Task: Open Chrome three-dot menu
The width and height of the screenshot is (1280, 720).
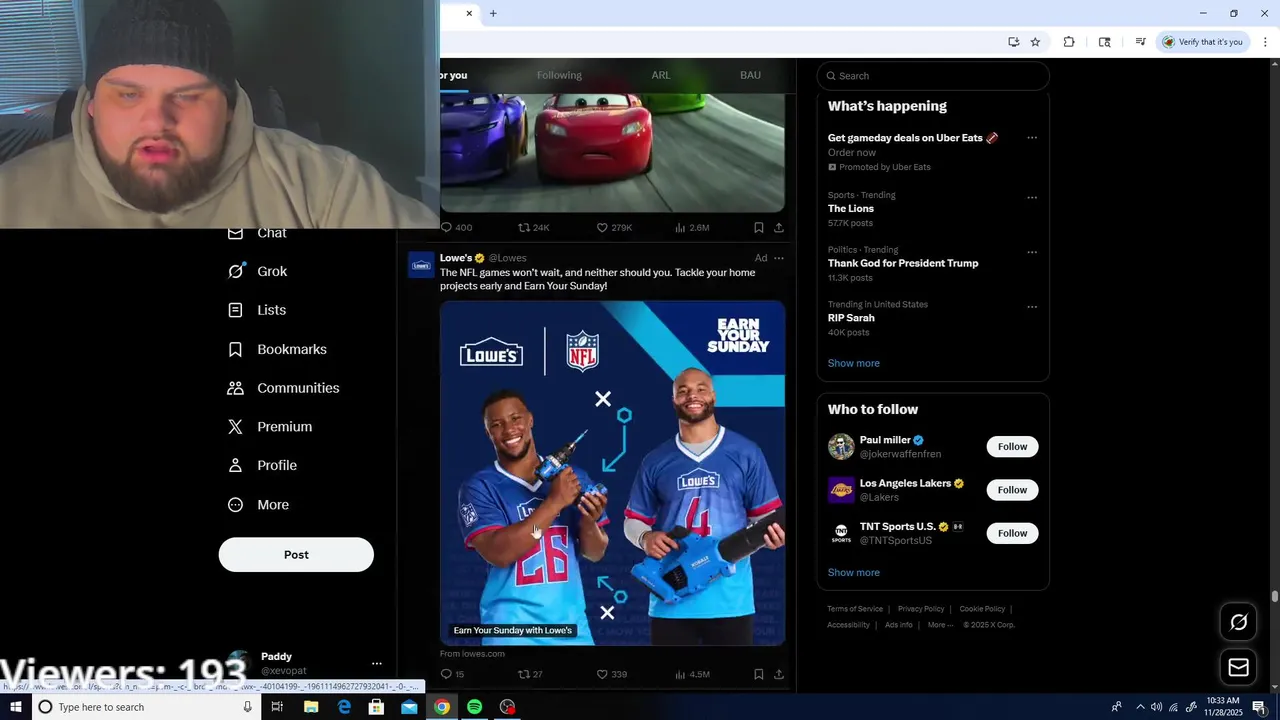Action: 1266,42
